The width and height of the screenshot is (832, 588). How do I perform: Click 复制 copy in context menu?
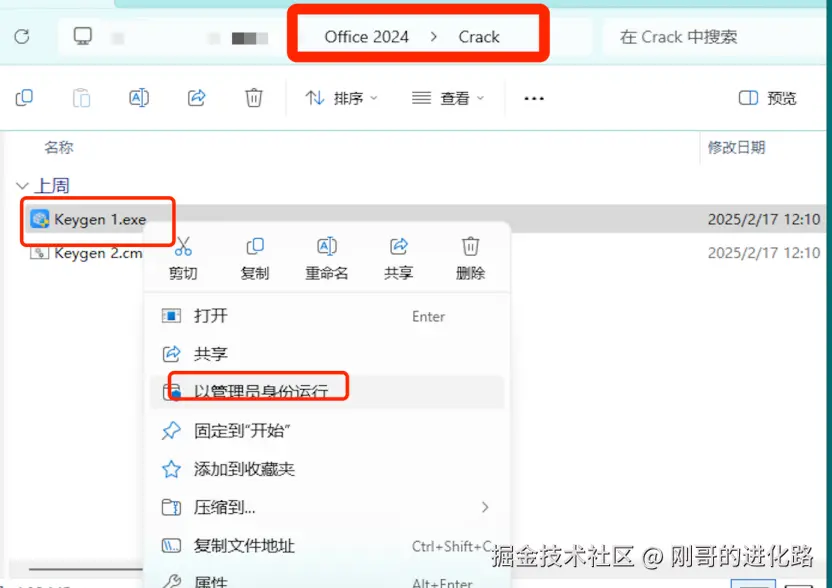click(x=255, y=258)
